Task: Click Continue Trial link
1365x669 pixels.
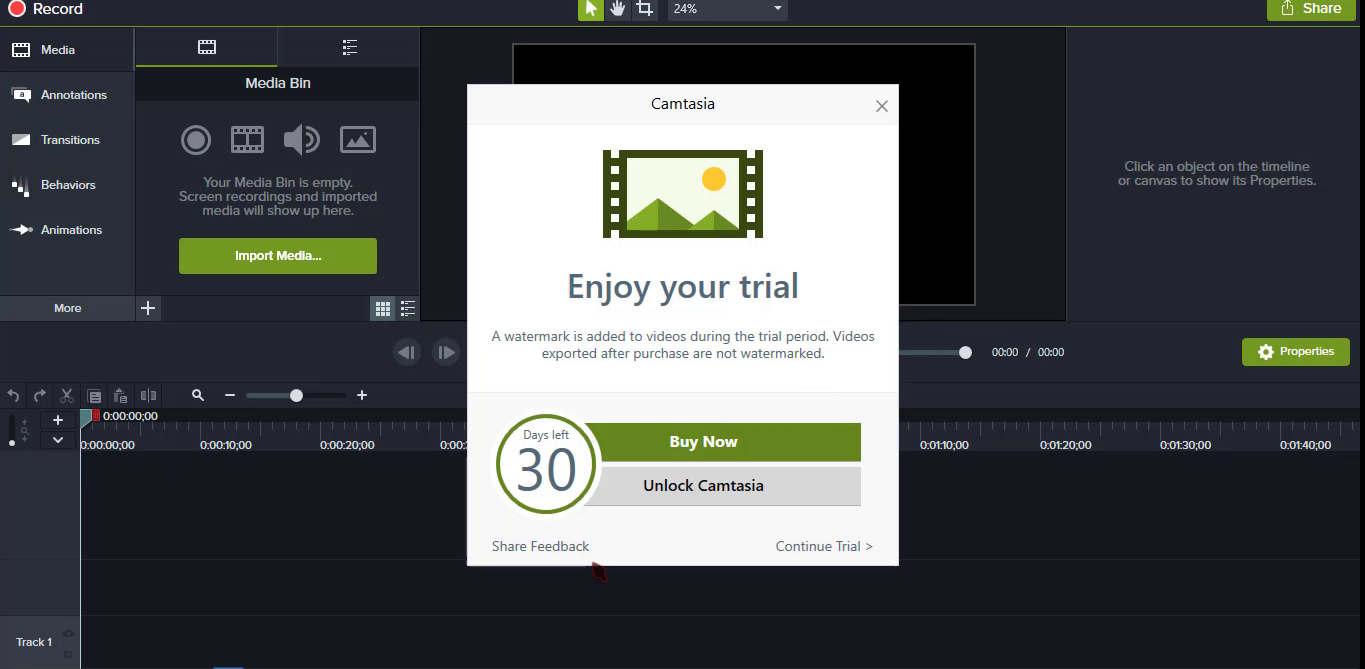Action: [x=824, y=546]
